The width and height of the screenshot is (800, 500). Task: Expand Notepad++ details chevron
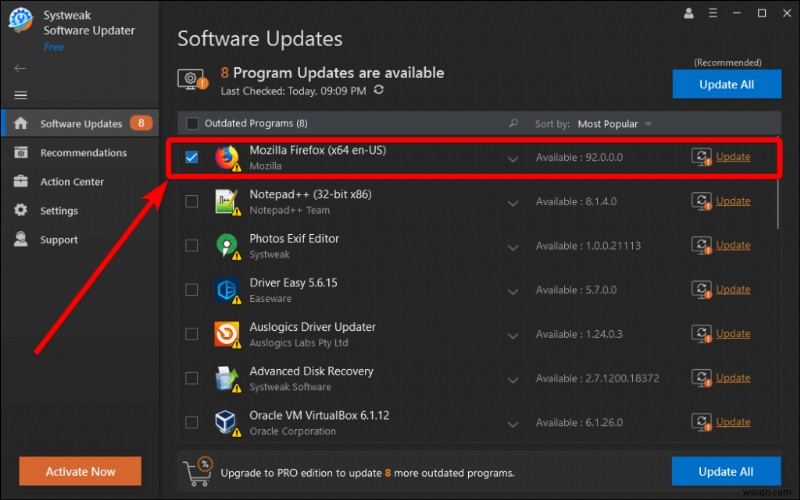click(x=513, y=203)
